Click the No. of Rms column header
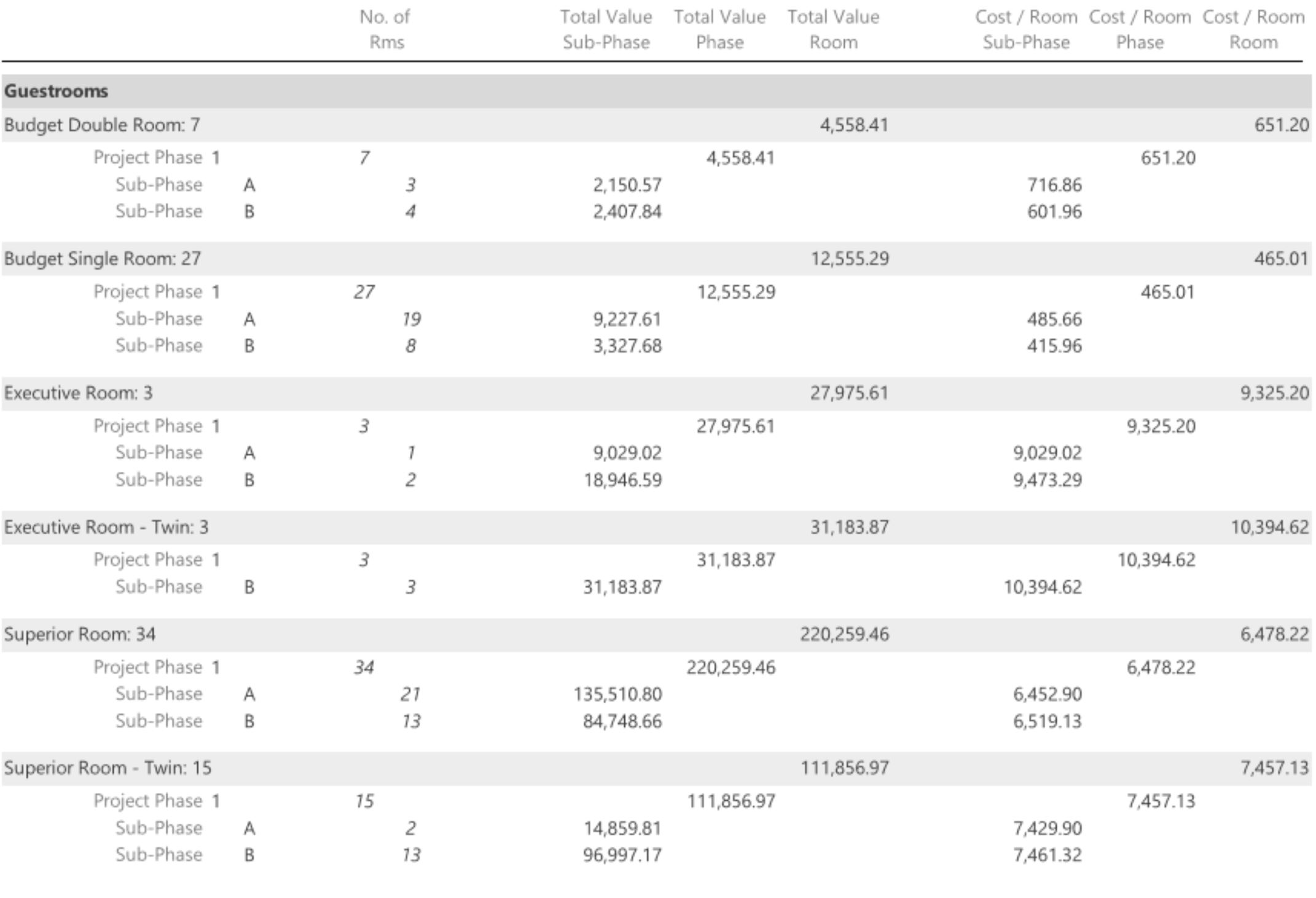Screen dimensions: 1316x898 point(385,30)
